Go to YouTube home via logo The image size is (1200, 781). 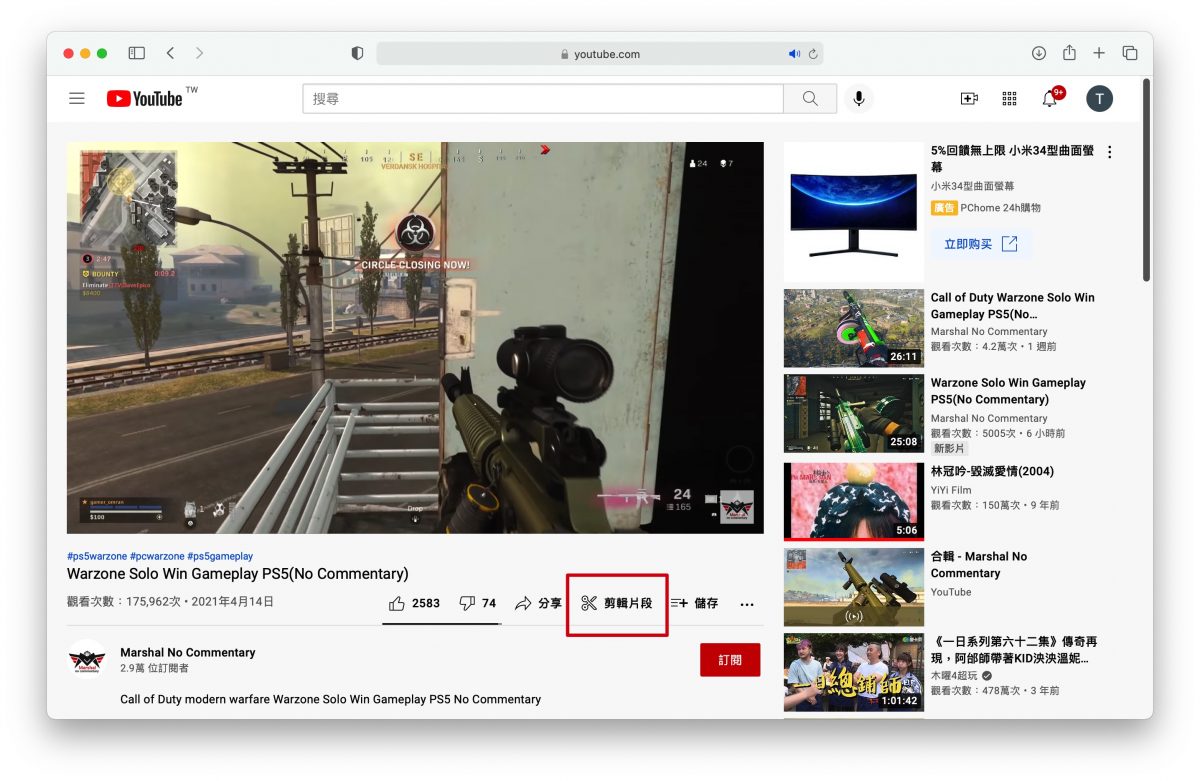coord(145,98)
